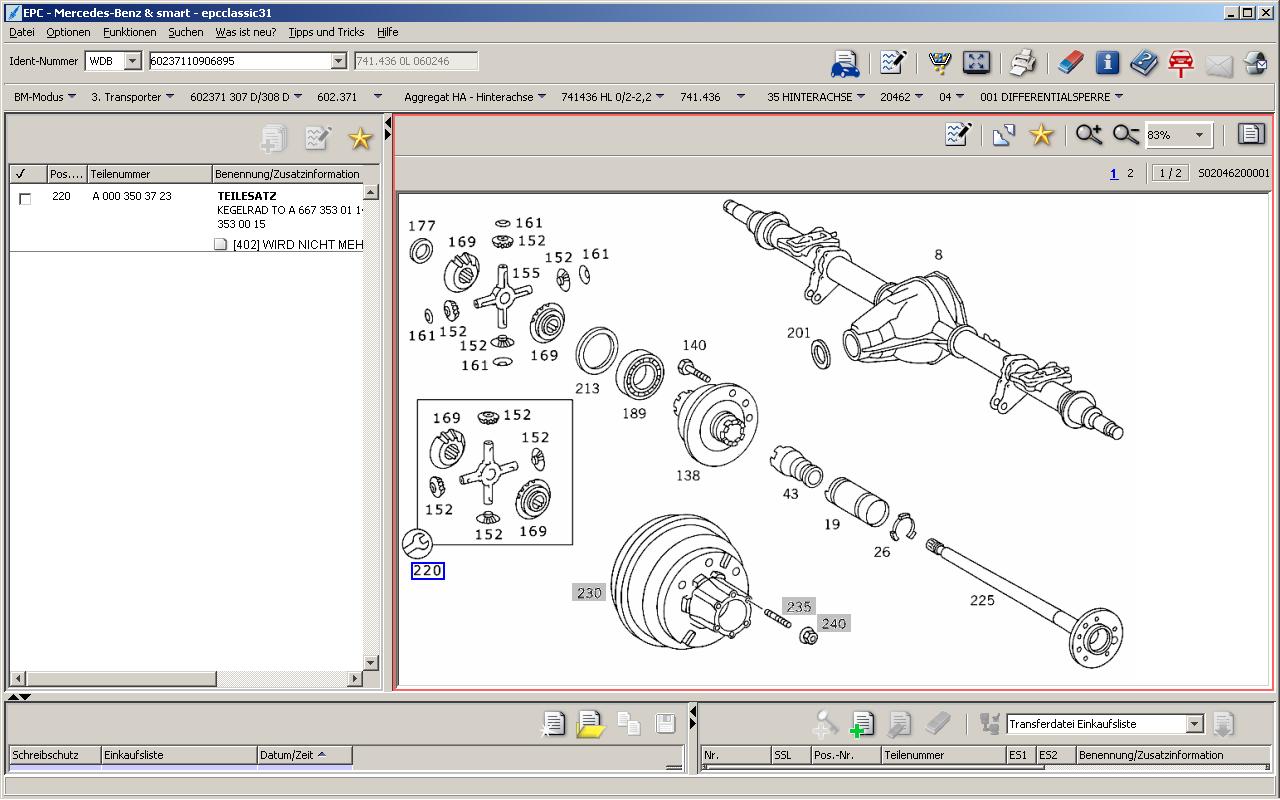Collapse the left panel using the splitter arrow
The image size is (1280, 800).
[x=387, y=123]
